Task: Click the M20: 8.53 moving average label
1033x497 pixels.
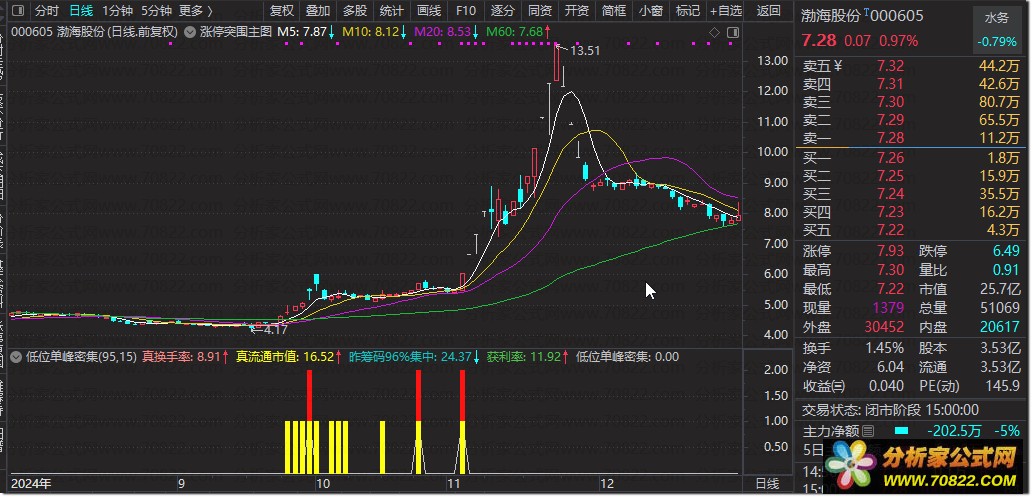Action: pos(447,31)
